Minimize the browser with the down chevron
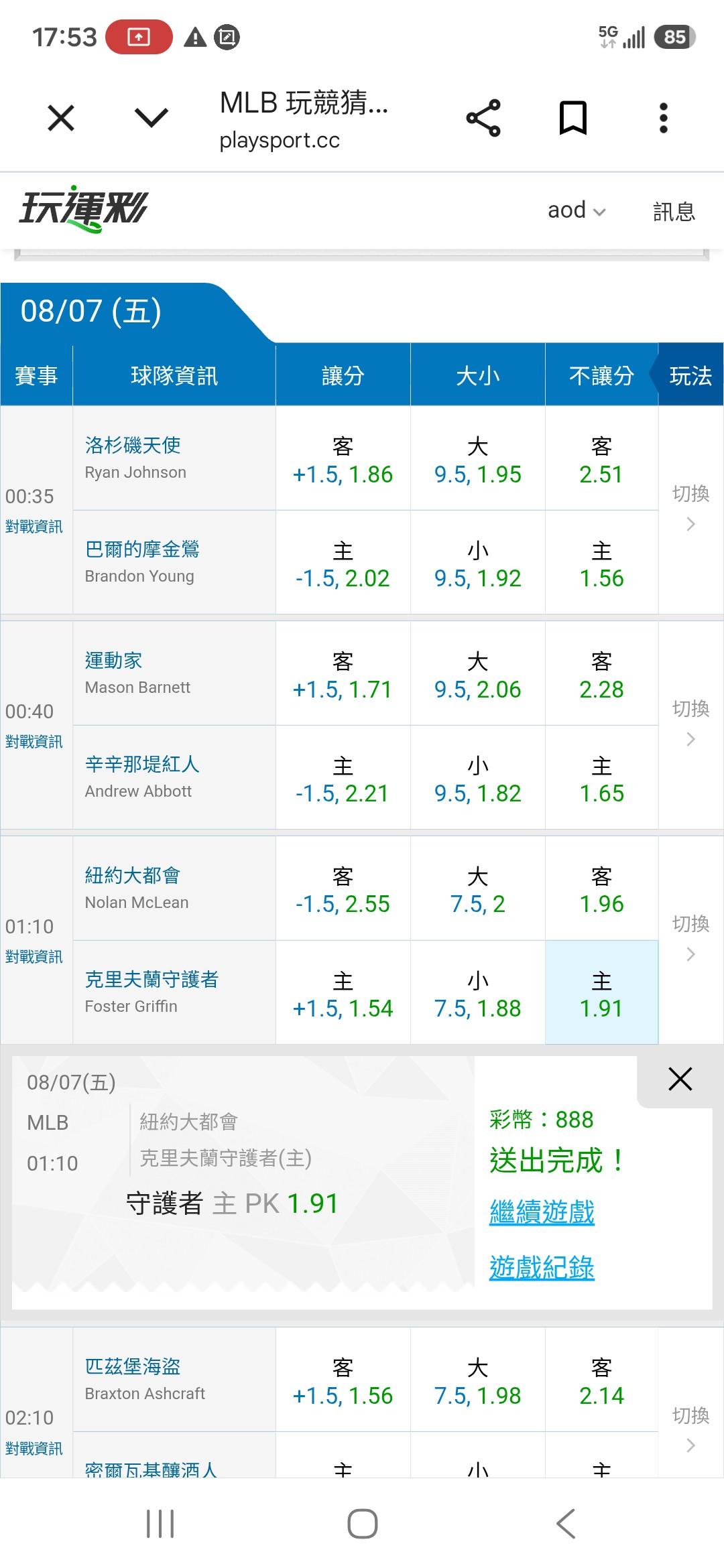 pos(152,118)
